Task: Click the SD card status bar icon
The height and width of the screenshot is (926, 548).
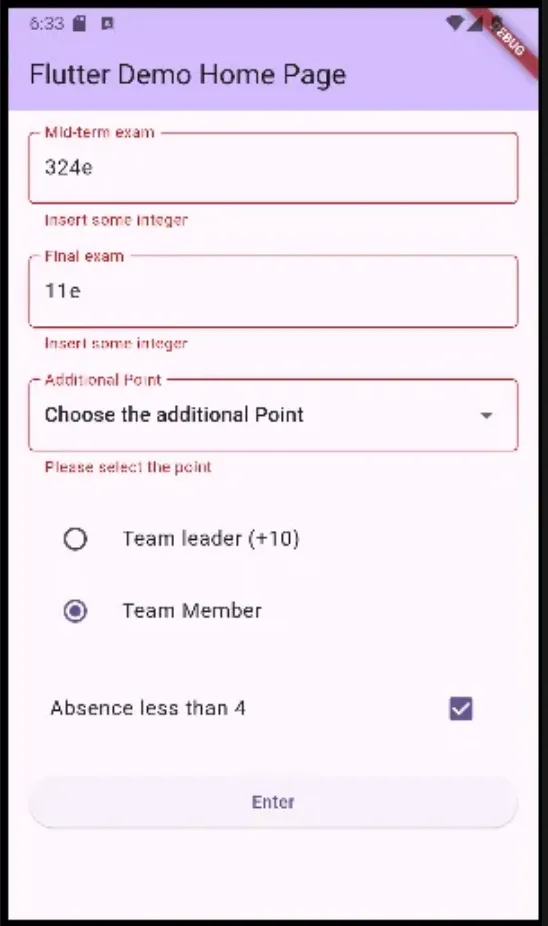Action: 79,24
